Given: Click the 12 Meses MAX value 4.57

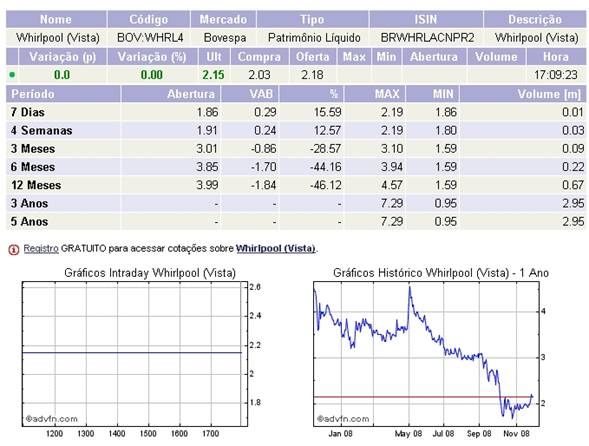Looking at the screenshot, I should point(392,185).
